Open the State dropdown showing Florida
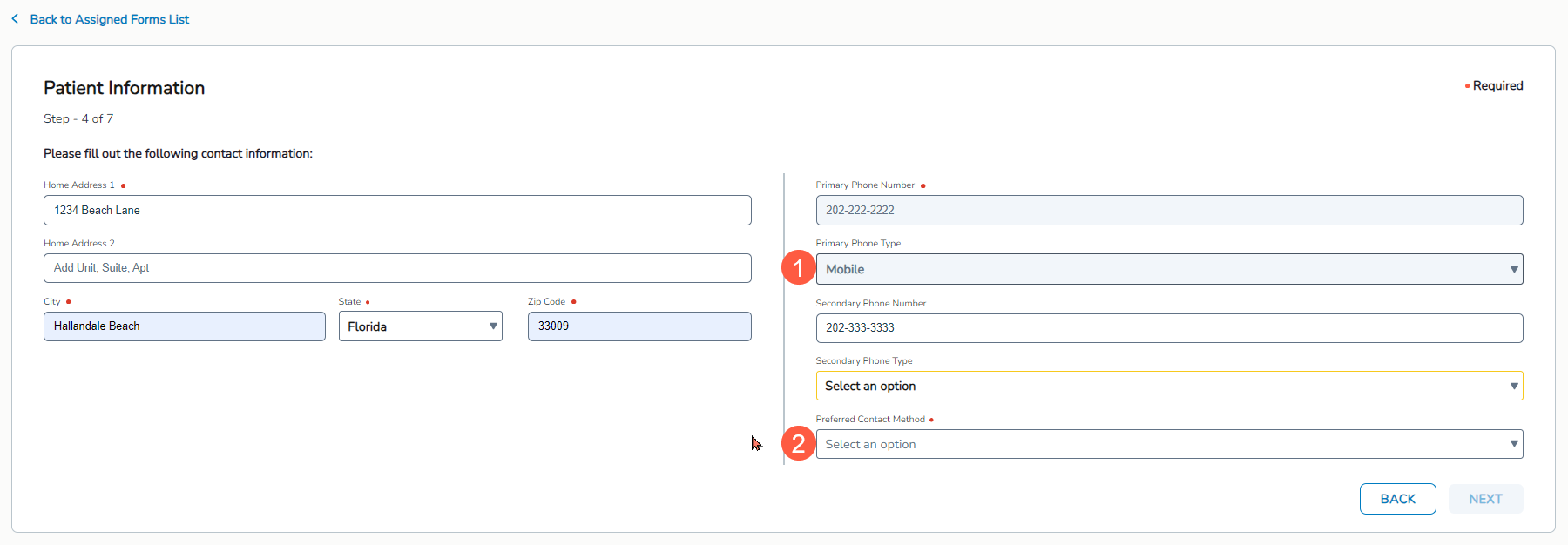This screenshot has height=545, width=1568. [x=420, y=326]
